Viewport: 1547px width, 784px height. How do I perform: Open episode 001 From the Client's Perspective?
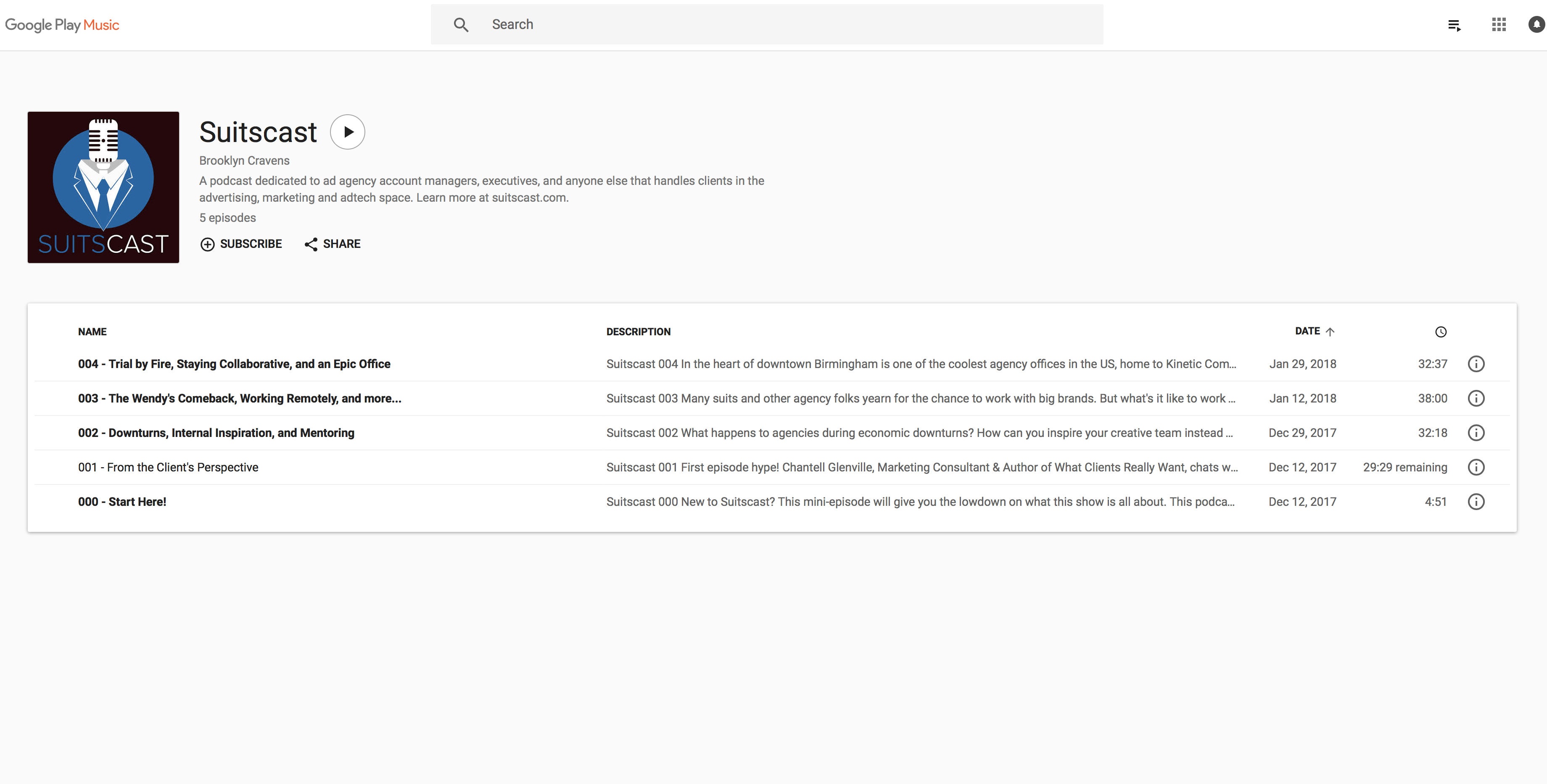[168, 467]
